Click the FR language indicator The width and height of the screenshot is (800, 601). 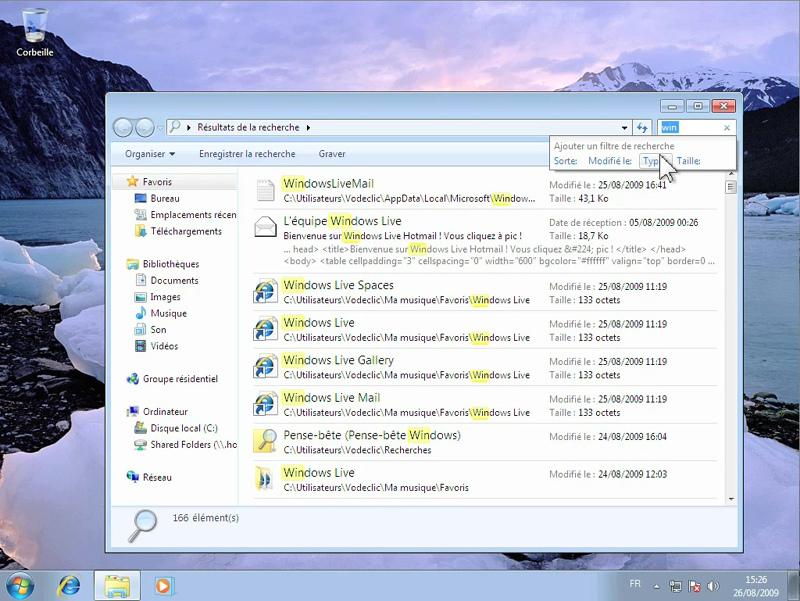(635, 584)
